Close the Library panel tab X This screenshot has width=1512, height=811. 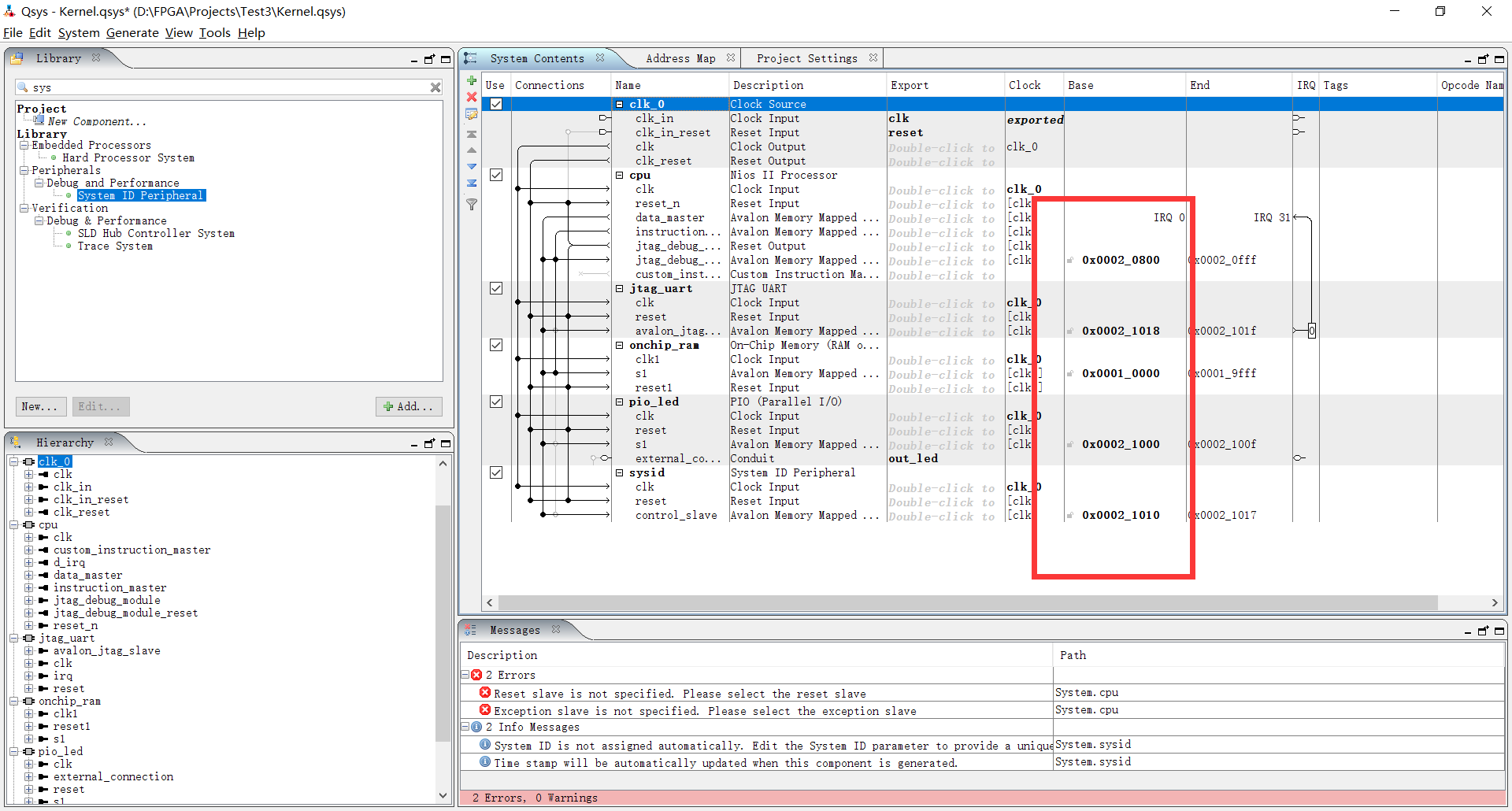pos(96,57)
